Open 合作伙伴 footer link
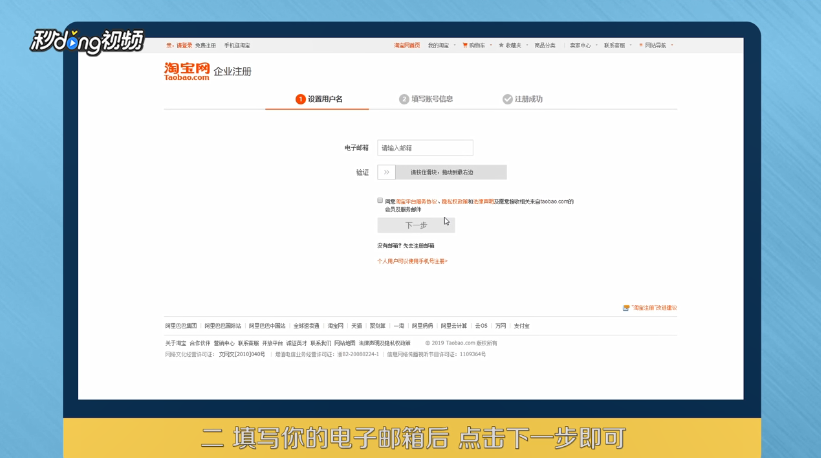This screenshot has width=821, height=458. tap(199, 343)
